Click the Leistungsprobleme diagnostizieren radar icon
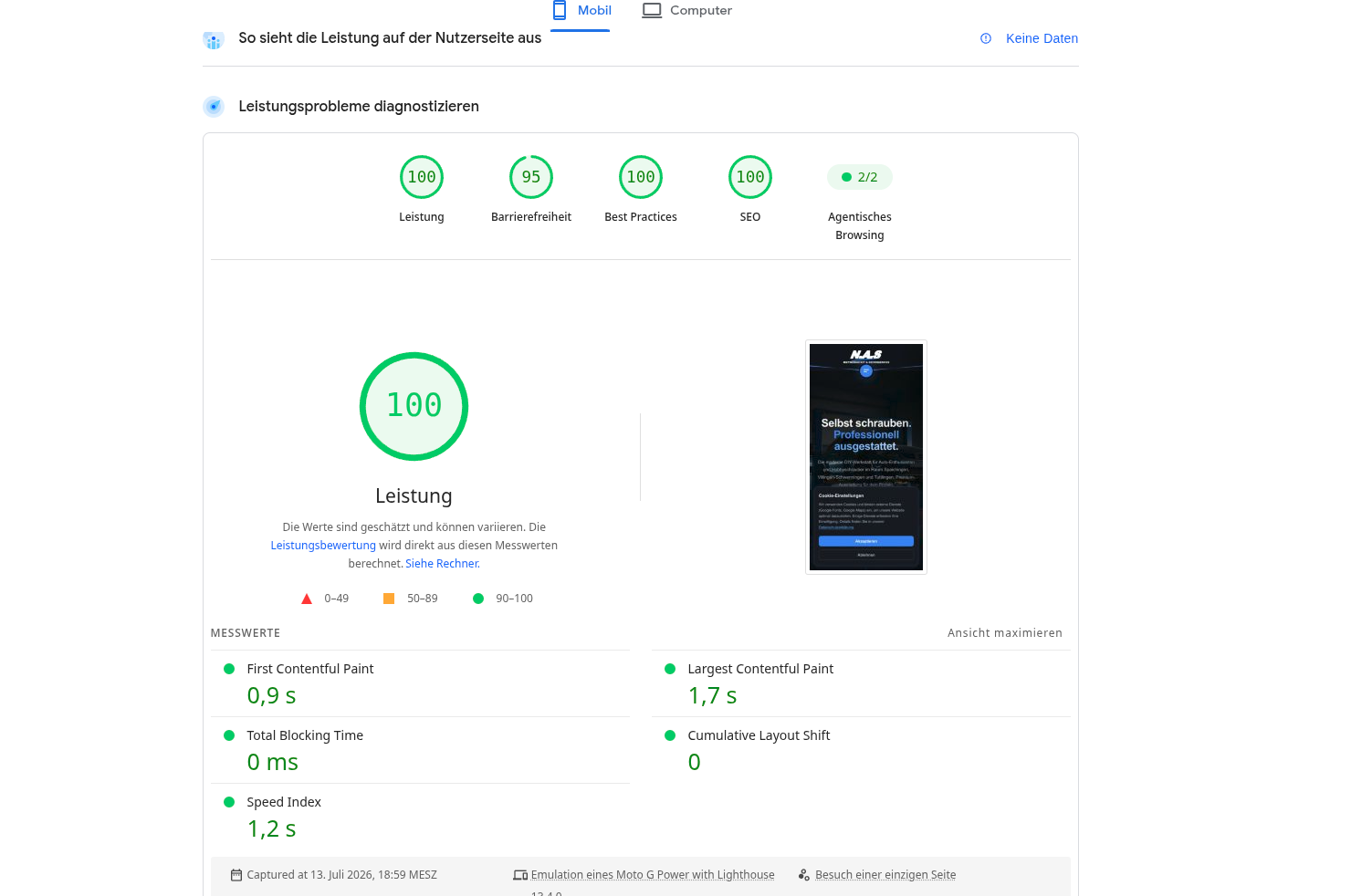Viewport: 1372px width, 896px height. click(214, 107)
